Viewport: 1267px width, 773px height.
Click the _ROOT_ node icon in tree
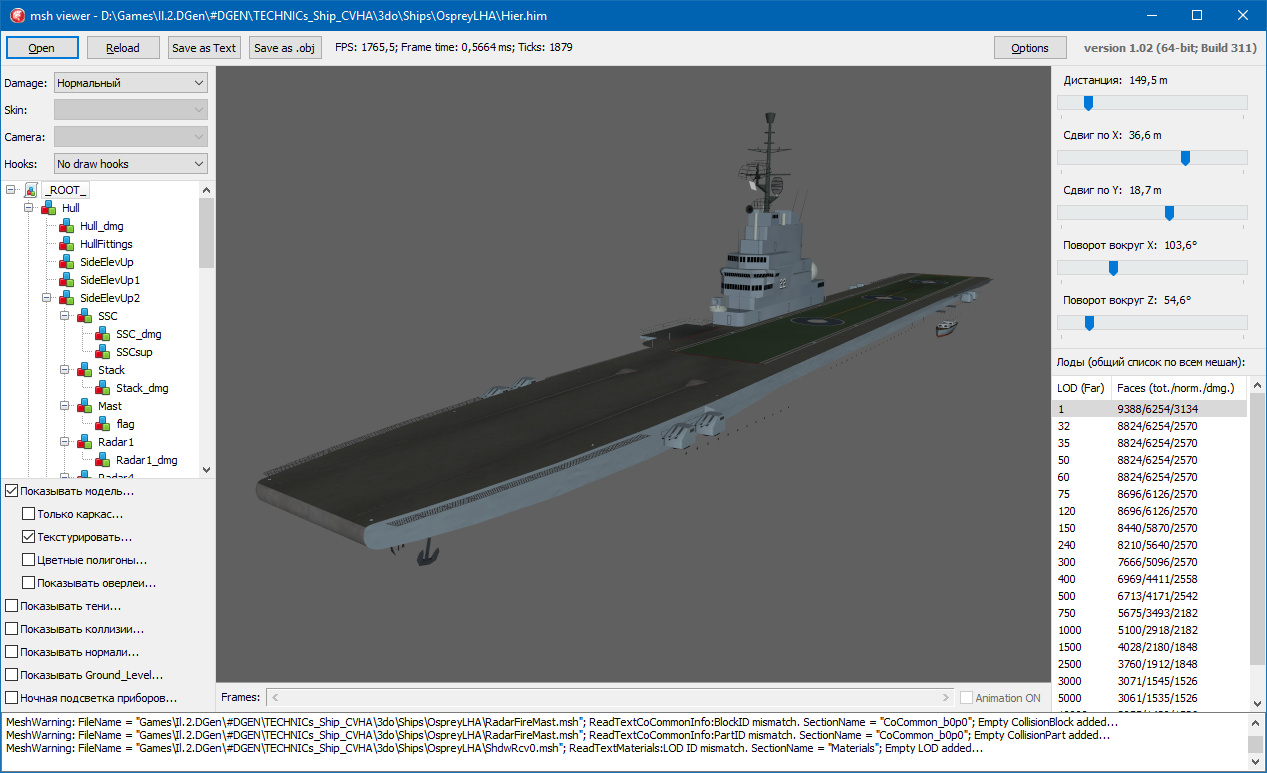tap(31, 190)
